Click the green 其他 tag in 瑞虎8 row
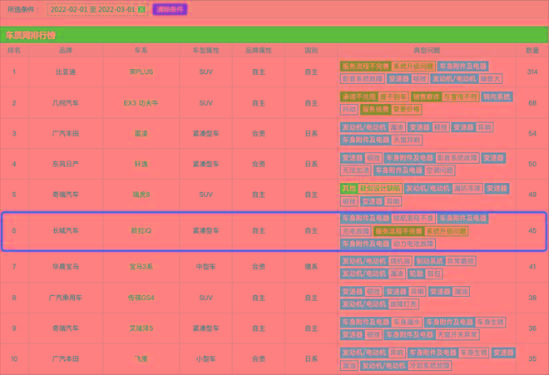The width and height of the screenshot is (549, 375). (349, 188)
